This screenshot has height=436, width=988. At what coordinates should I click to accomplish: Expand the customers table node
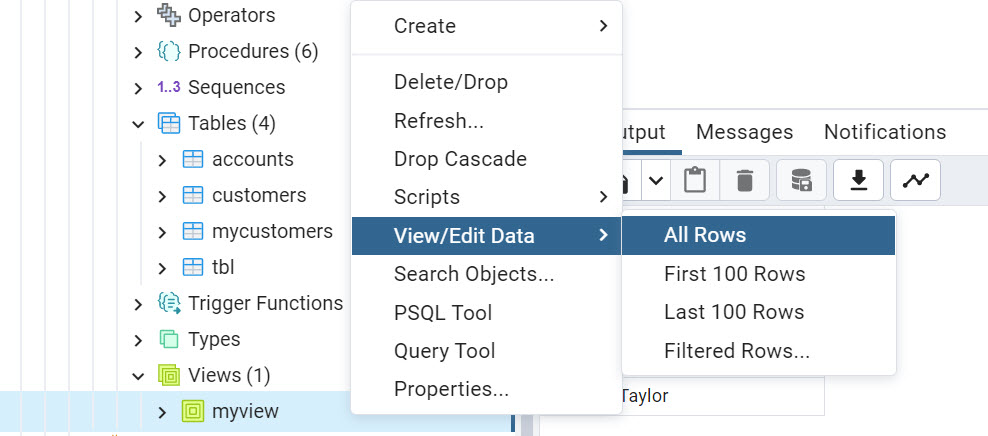tap(163, 196)
